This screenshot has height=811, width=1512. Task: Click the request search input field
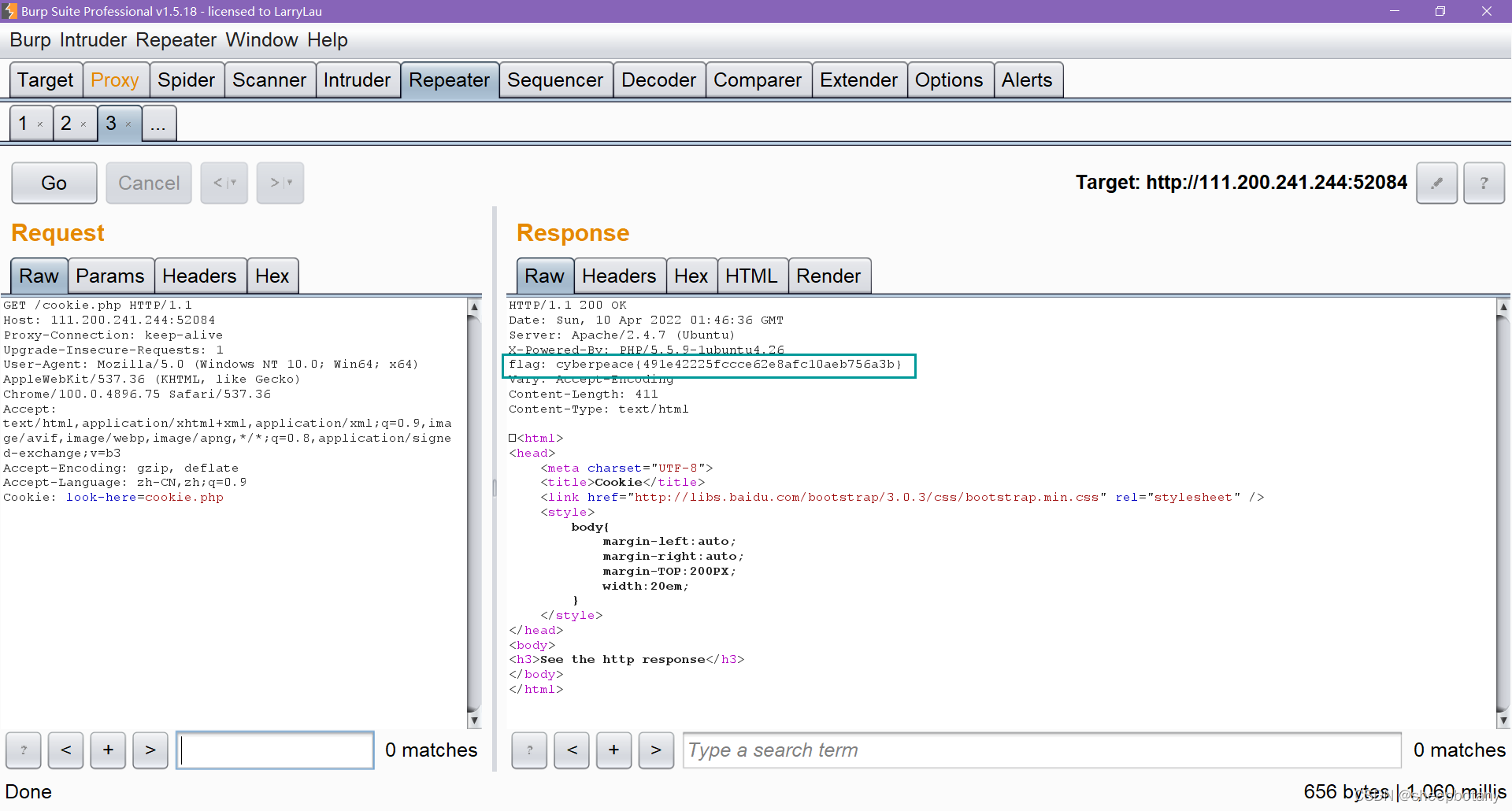pyautogui.click(x=275, y=750)
